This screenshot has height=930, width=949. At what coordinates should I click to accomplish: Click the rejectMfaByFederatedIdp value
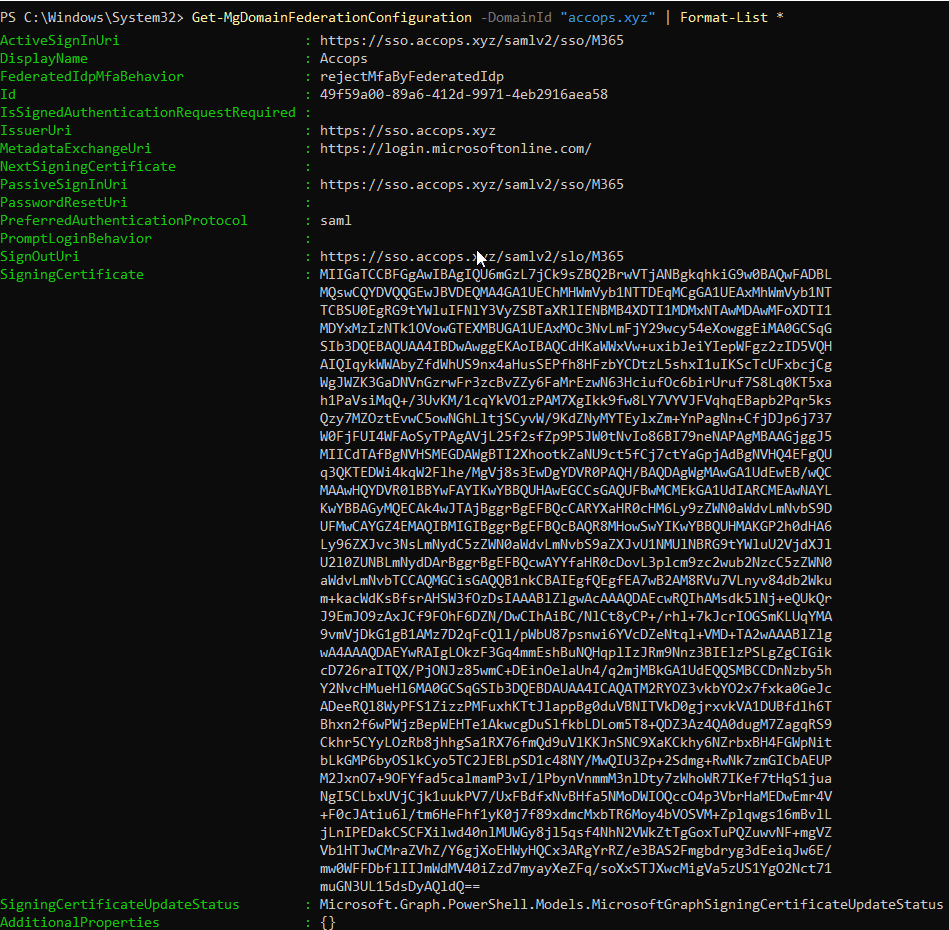(411, 77)
